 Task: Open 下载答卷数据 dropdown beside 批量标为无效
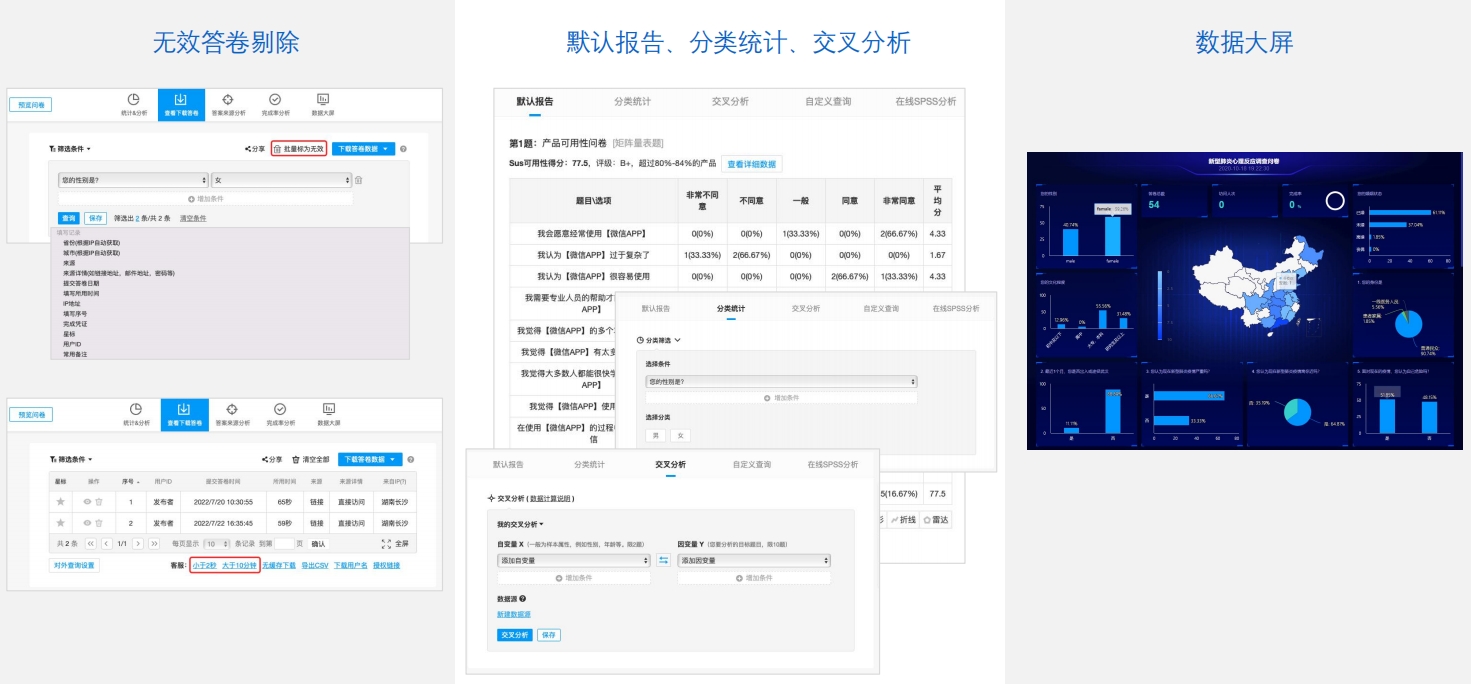363,148
